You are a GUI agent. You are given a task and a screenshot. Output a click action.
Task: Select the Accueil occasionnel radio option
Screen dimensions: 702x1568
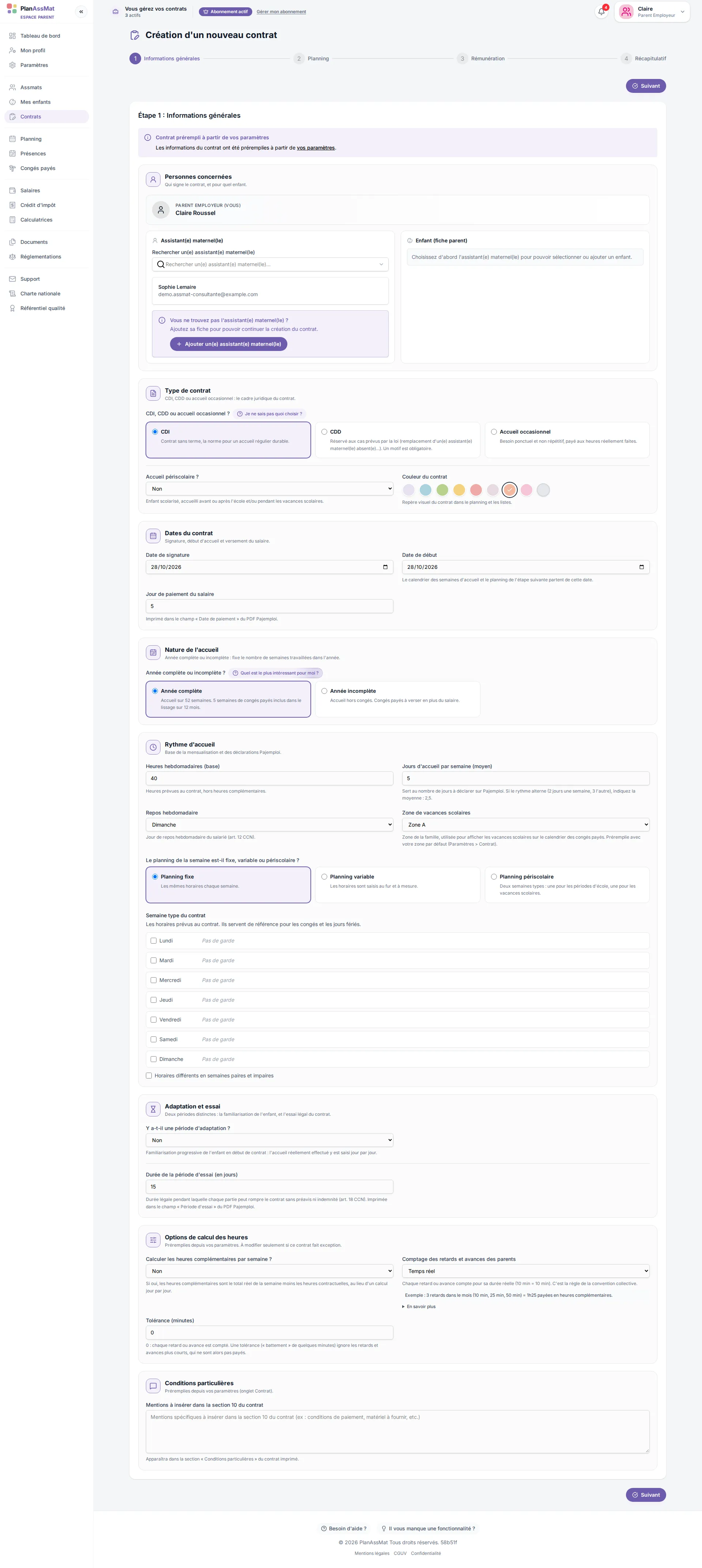pyautogui.click(x=494, y=431)
